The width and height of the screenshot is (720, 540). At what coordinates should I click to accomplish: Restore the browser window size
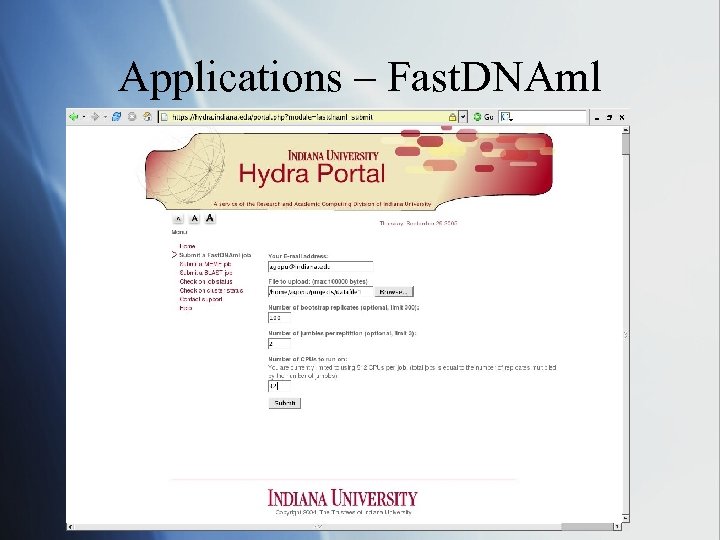(609, 118)
